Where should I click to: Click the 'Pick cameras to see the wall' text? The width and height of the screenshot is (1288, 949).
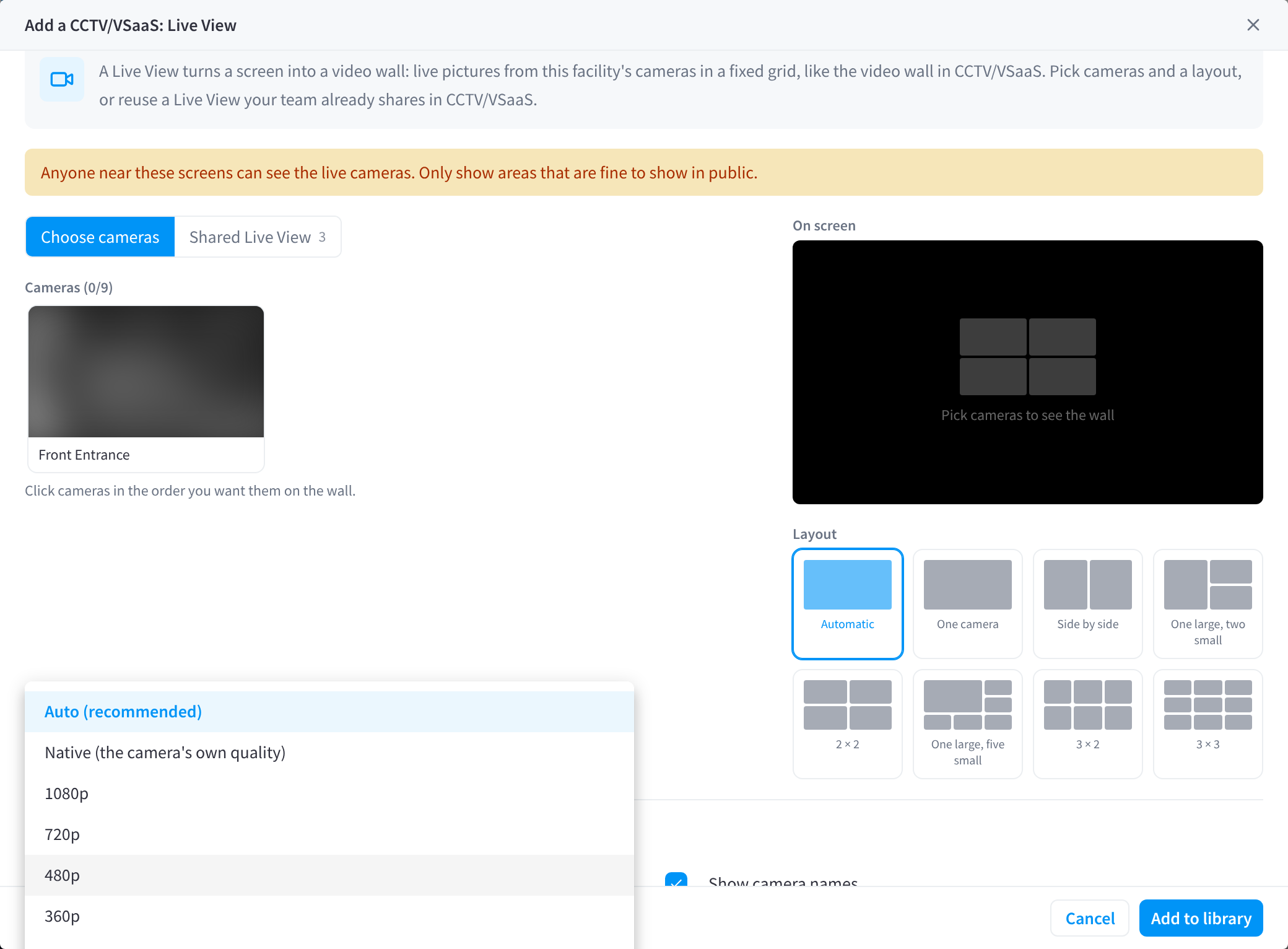pos(1028,415)
